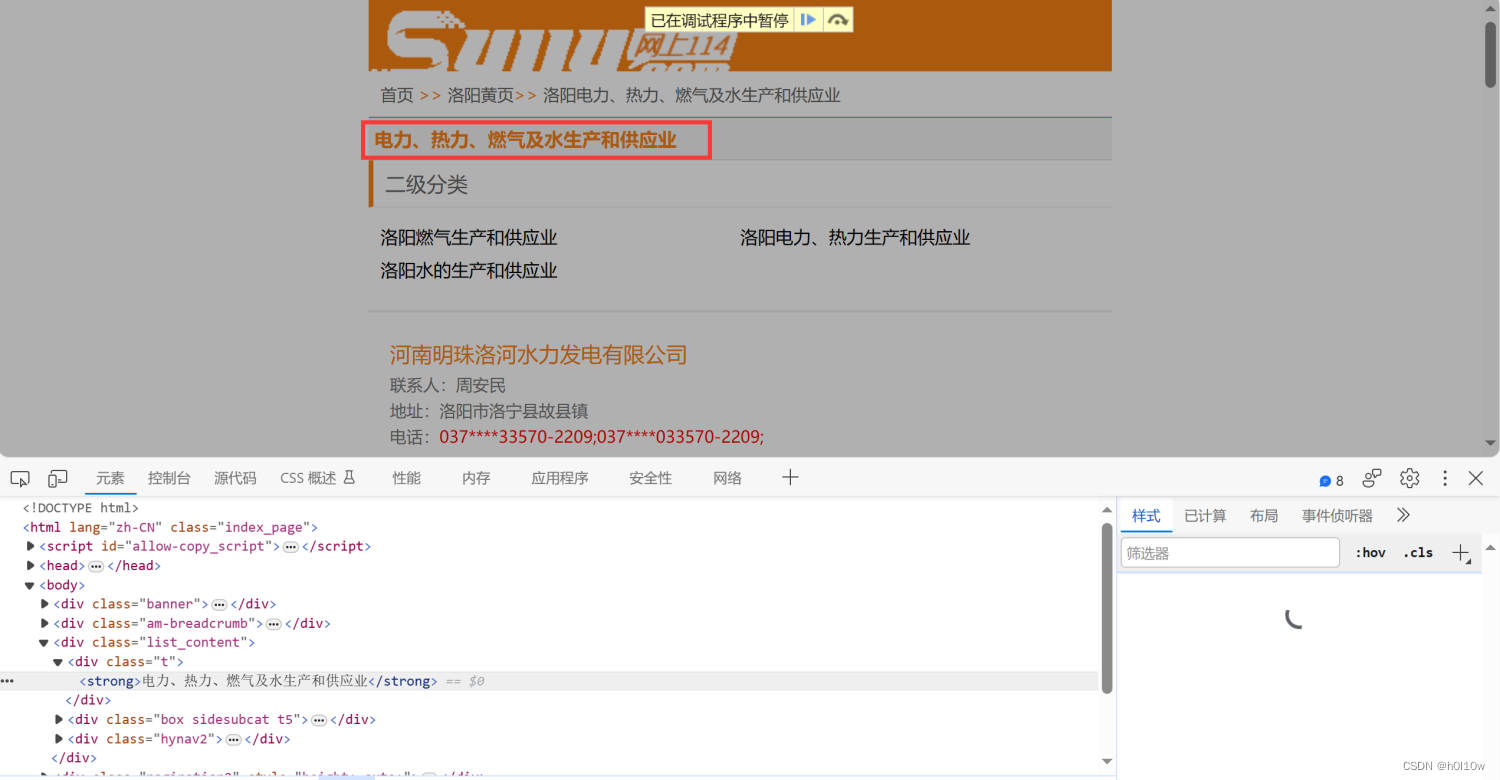Expand the box sidesubcat t5 node
The image size is (1500, 780).
(x=59, y=719)
